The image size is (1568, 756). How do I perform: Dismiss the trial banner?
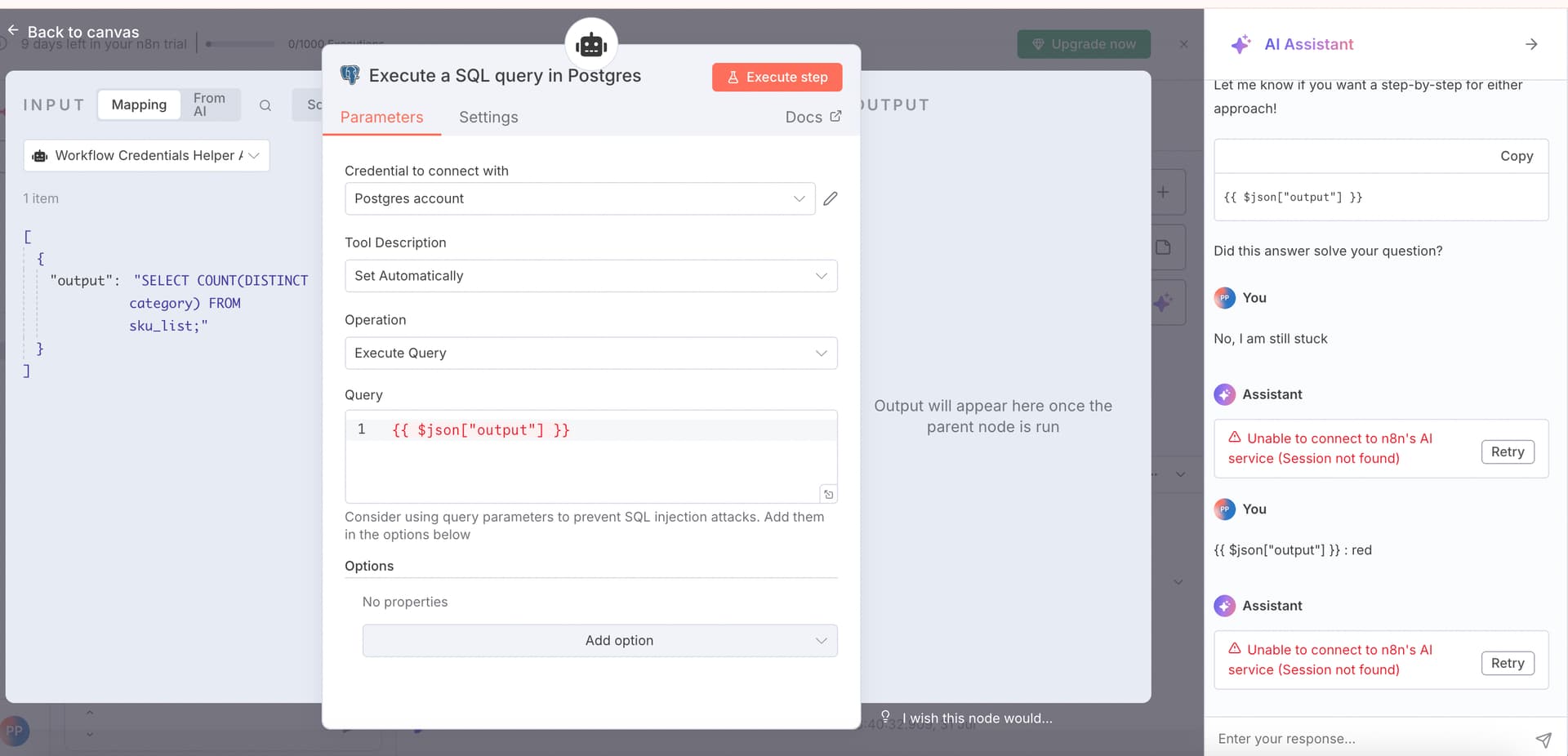(1183, 44)
